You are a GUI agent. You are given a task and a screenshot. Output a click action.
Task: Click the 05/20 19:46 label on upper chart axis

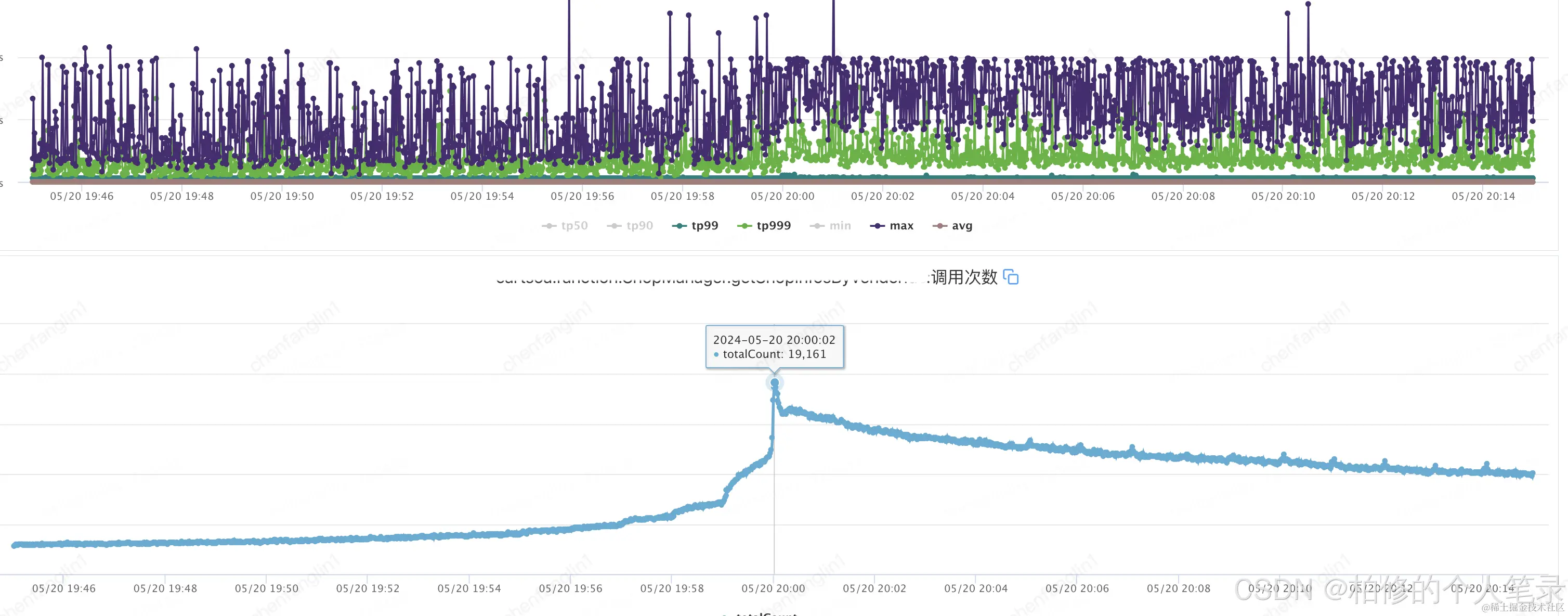point(82,196)
